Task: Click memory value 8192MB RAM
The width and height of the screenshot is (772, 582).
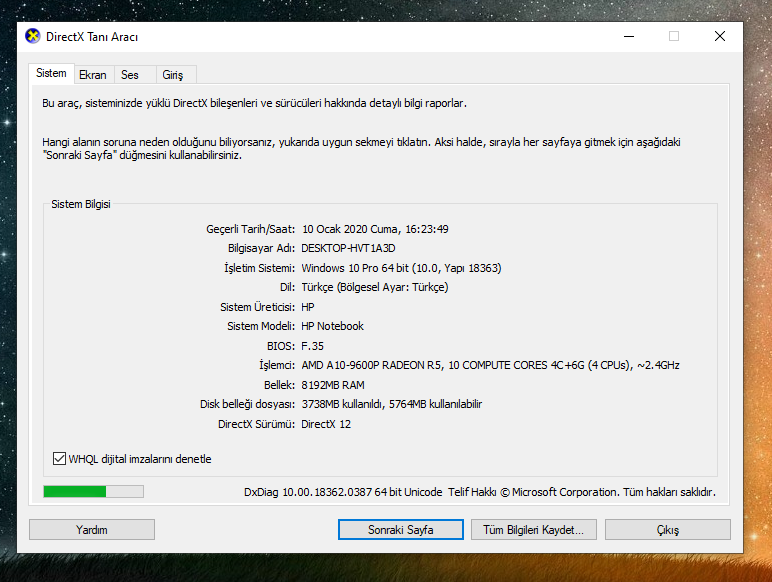Action: (333, 385)
